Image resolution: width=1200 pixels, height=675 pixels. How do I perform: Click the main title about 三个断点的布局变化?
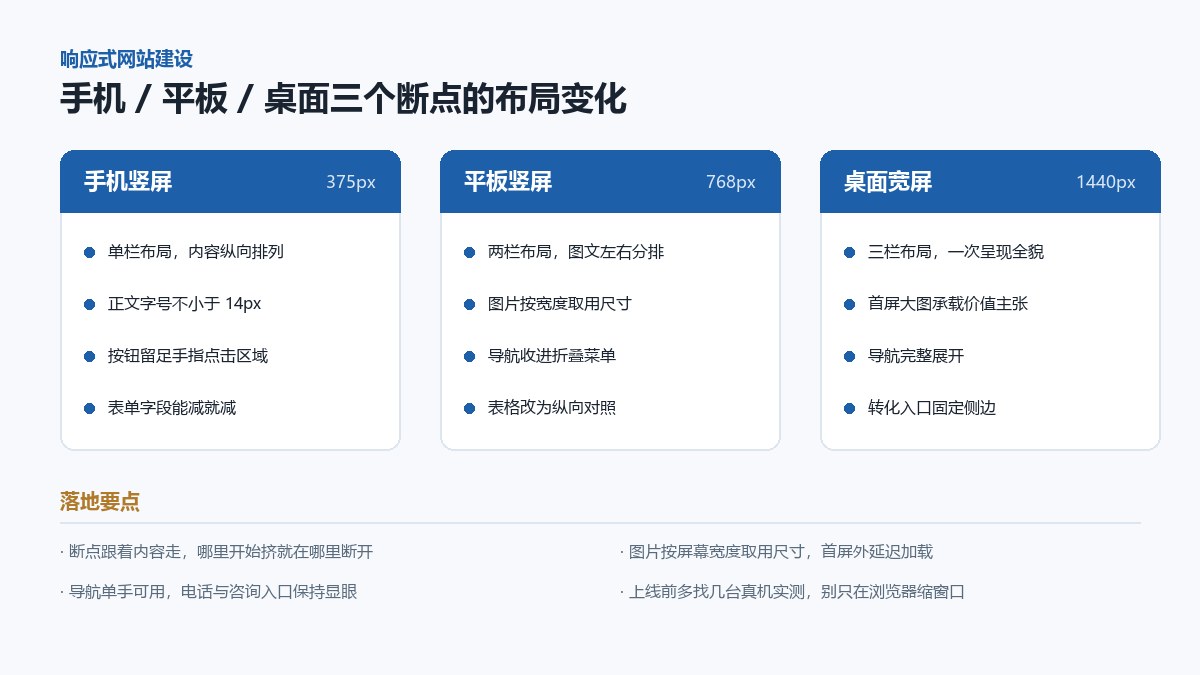click(x=343, y=99)
